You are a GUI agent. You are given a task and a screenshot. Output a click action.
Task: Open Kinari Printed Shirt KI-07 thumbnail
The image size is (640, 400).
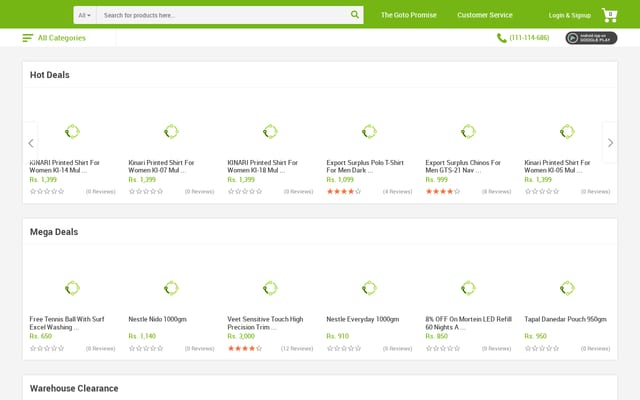point(171,131)
